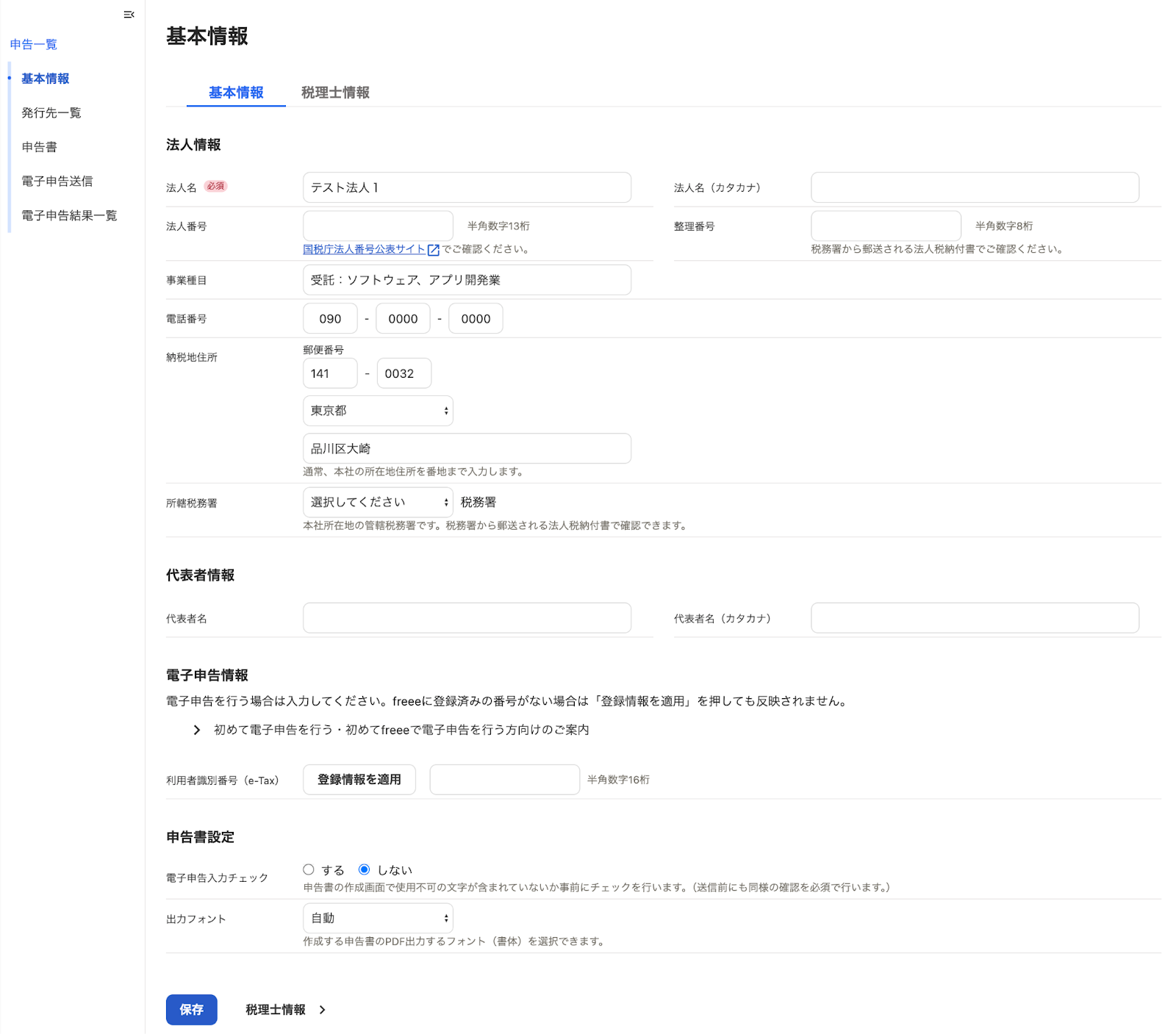Click the 半角数字16桁 hint text
The width and height of the screenshot is (1176, 1034).
(618, 780)
